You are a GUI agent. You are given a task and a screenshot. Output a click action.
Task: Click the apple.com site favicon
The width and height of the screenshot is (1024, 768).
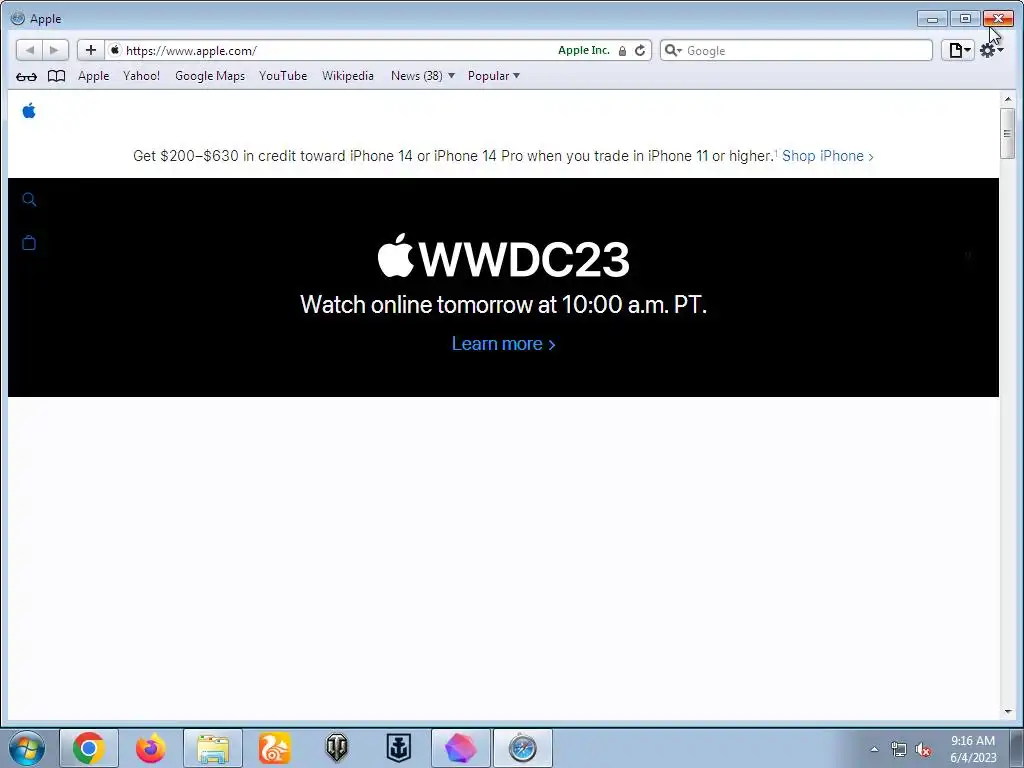[x=114, y=50]
